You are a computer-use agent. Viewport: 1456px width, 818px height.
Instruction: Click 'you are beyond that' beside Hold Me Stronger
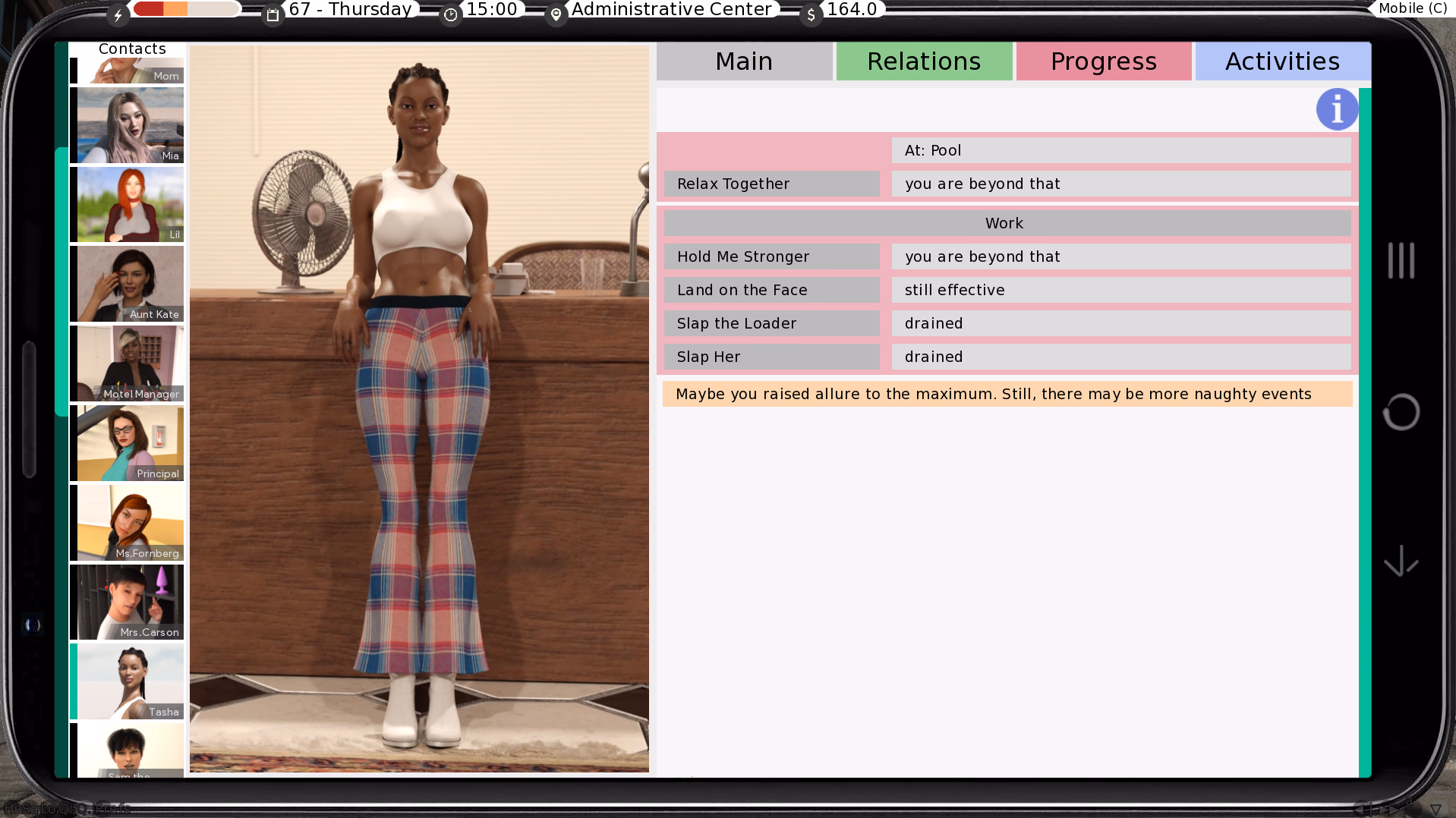tap(982, 256)
